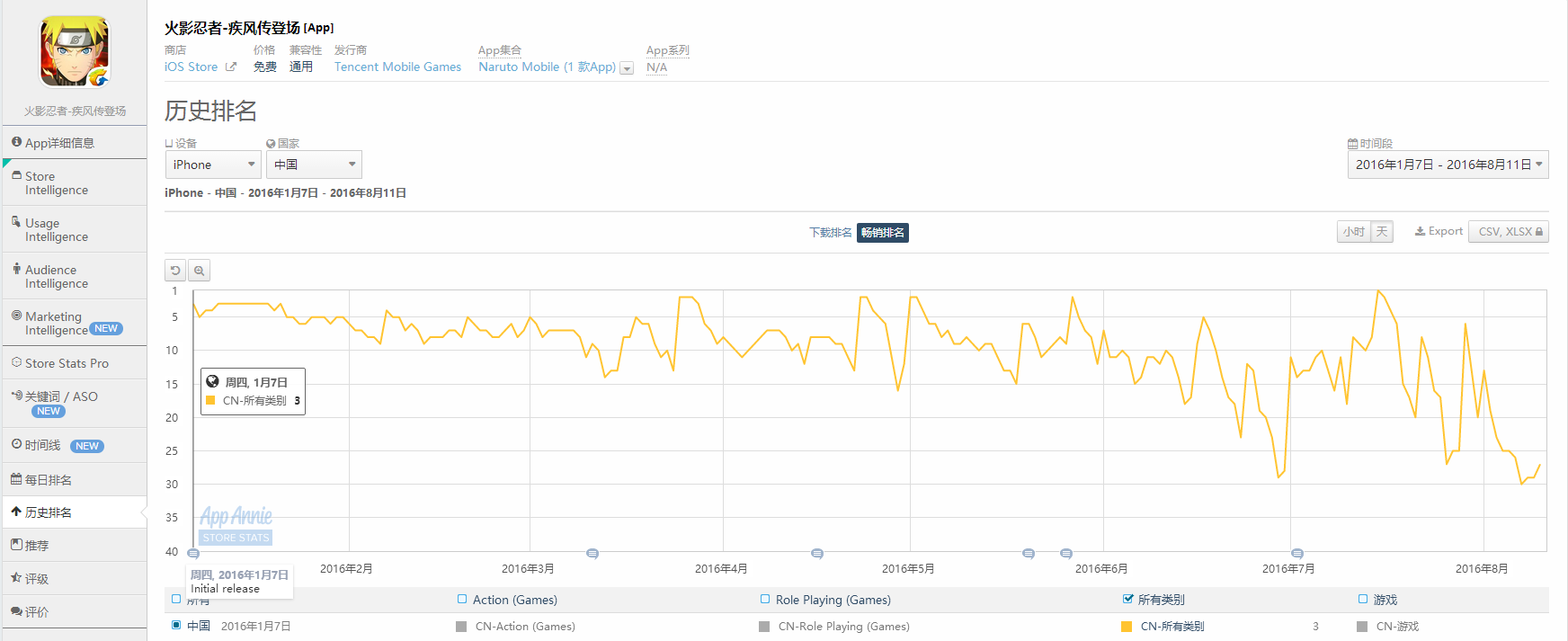Toggle the 游戏 category checkbox
The image size is (1568, 641).
(1363, 599)
